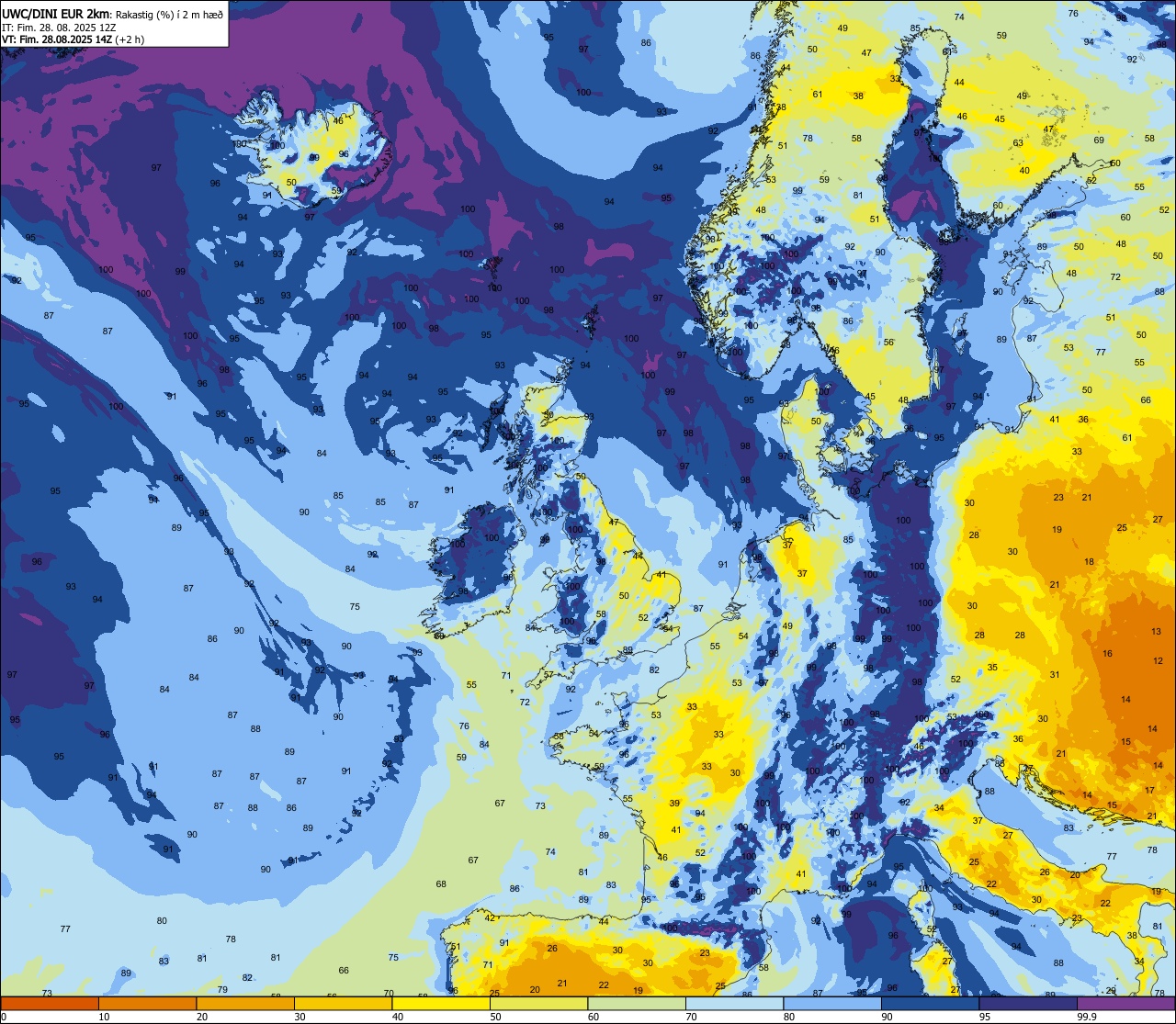Viewport: 1176px width, 1024px height.
Task: Click the legend scale label "50"
Action: pyautogui.click(x=495, y=1017)
